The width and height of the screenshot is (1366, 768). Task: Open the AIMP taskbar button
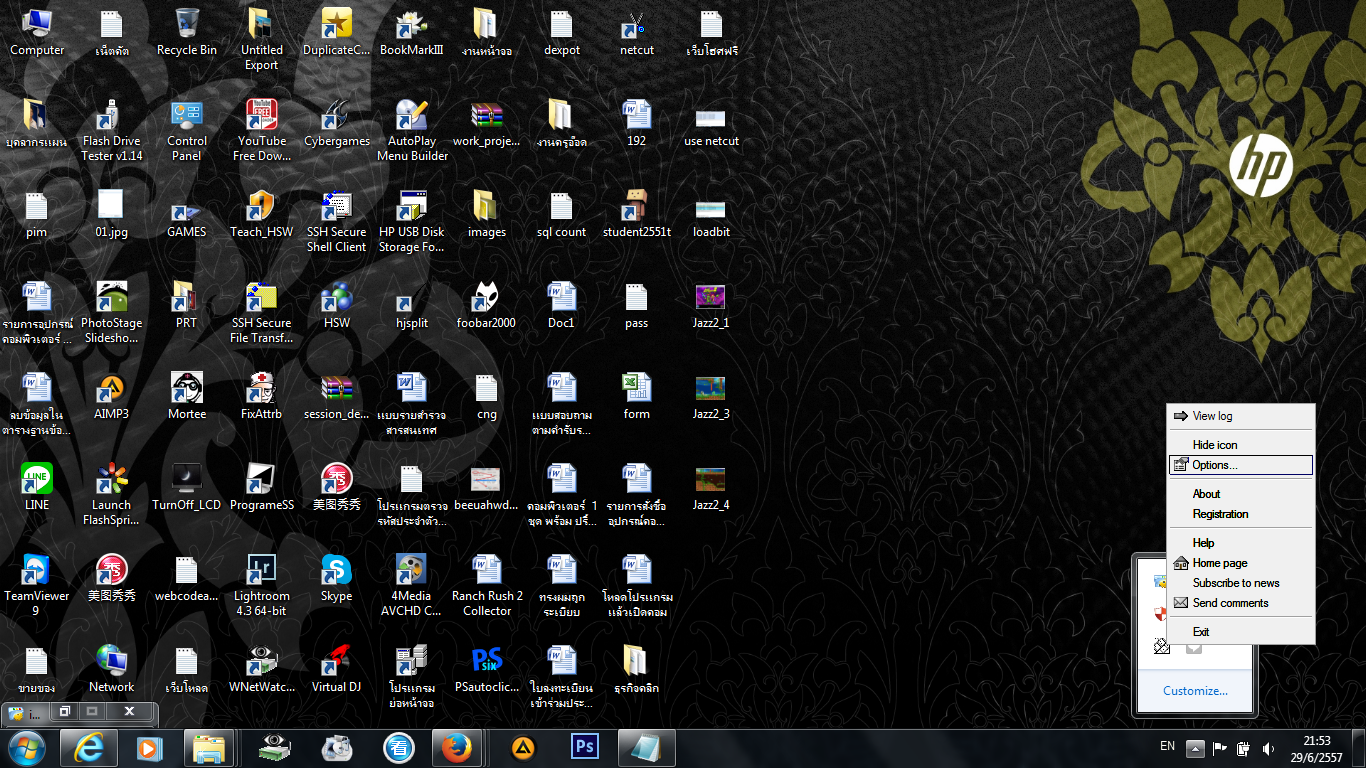(521, 748)
